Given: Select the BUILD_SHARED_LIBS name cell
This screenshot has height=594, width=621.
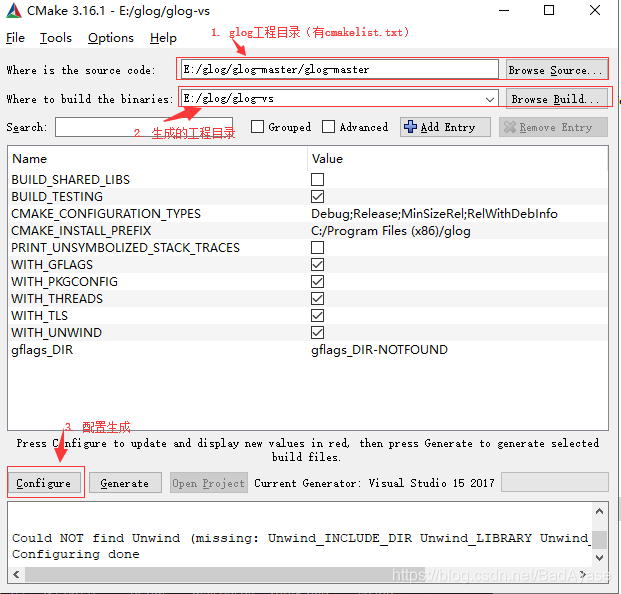Looking at the screenshot, I should tap(70, 180).
